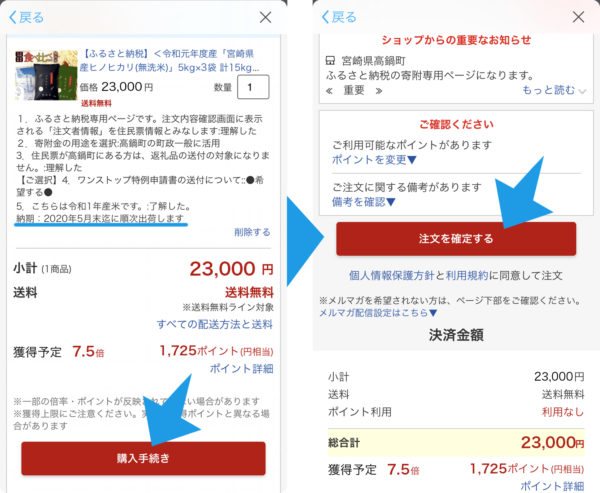600x493 pixels.
Task: Open 利用規約 terms link
Action: tap(467, 275)
